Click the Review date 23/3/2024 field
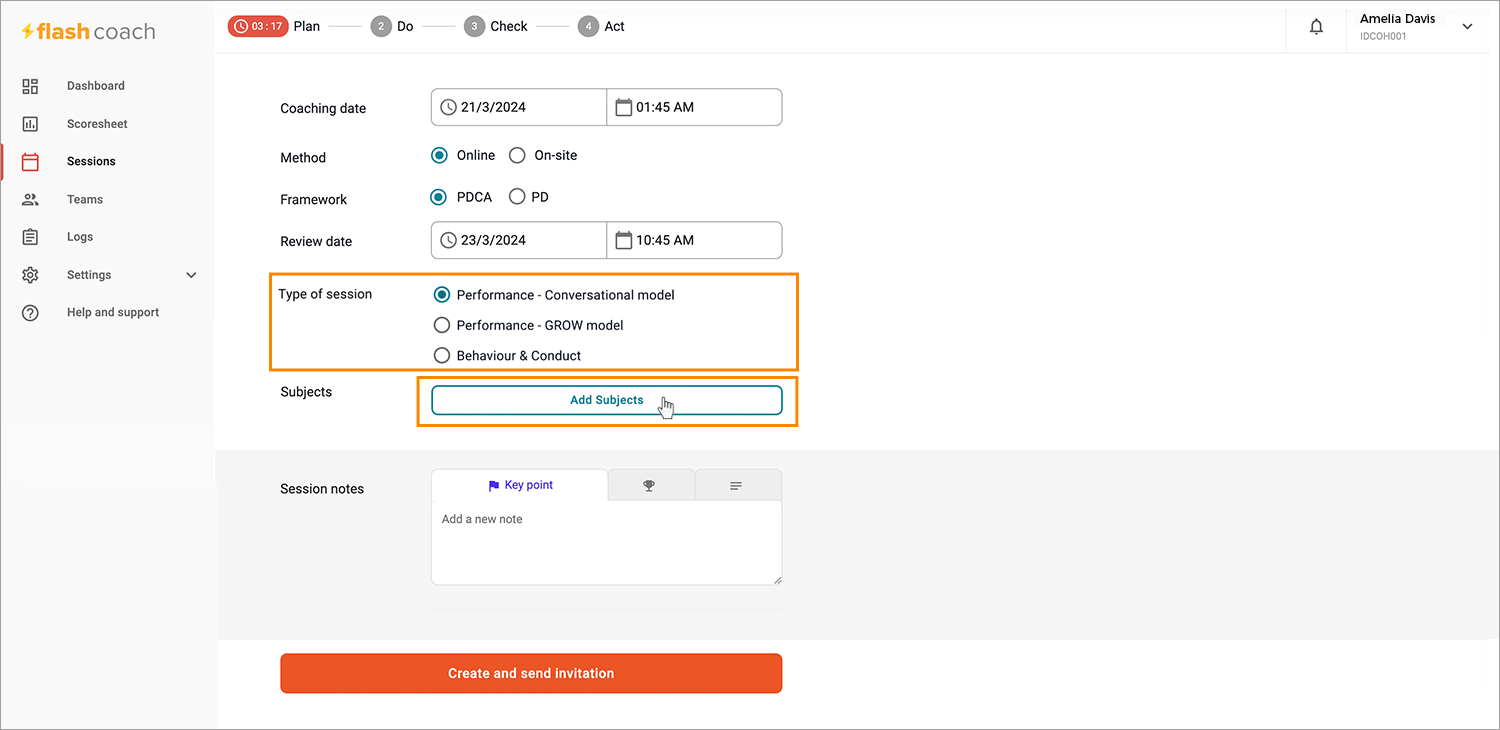The width and height of the screenshot is (1500, 730). [519, 240]
